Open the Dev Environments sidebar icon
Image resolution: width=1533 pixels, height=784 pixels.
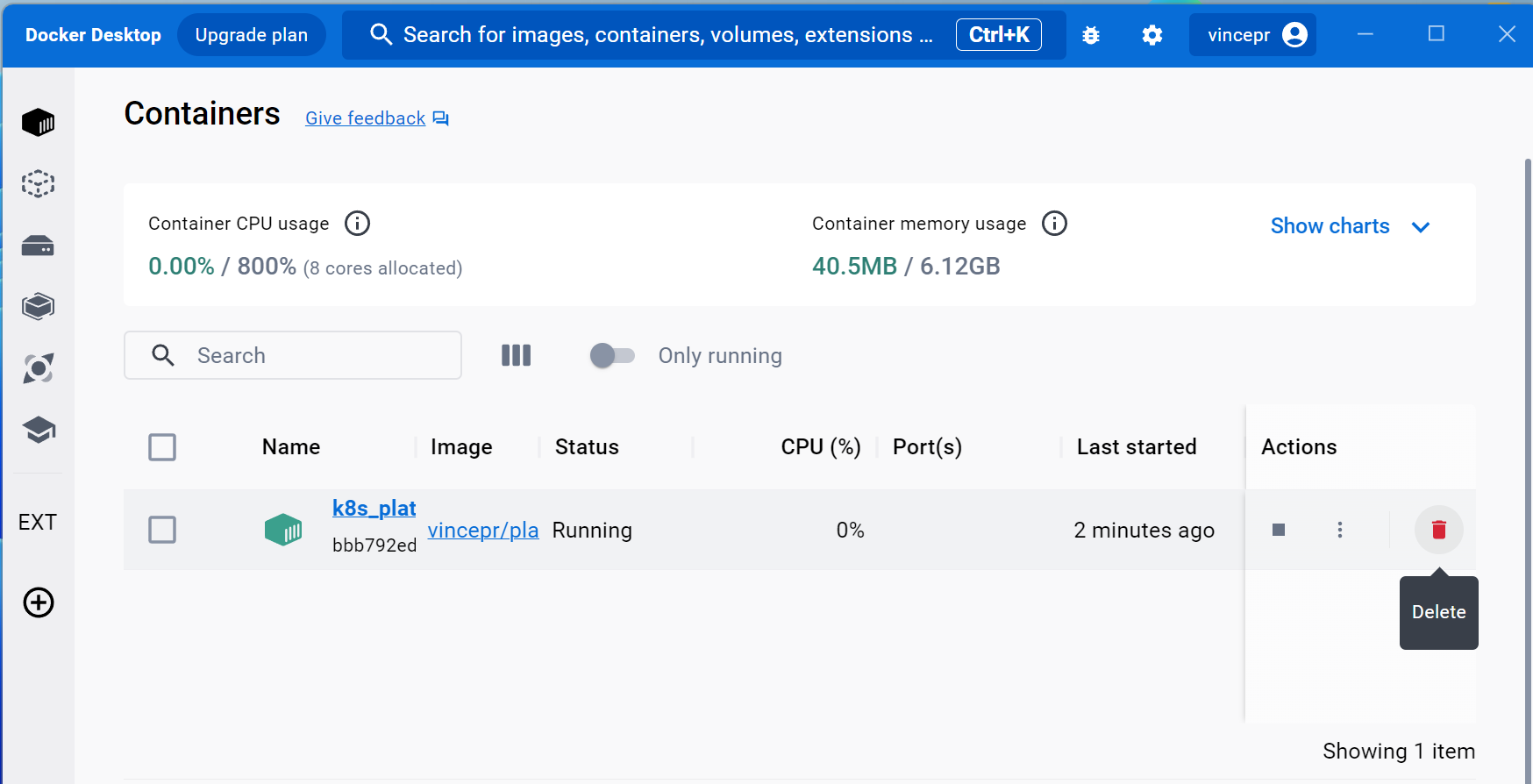[38, 307]
